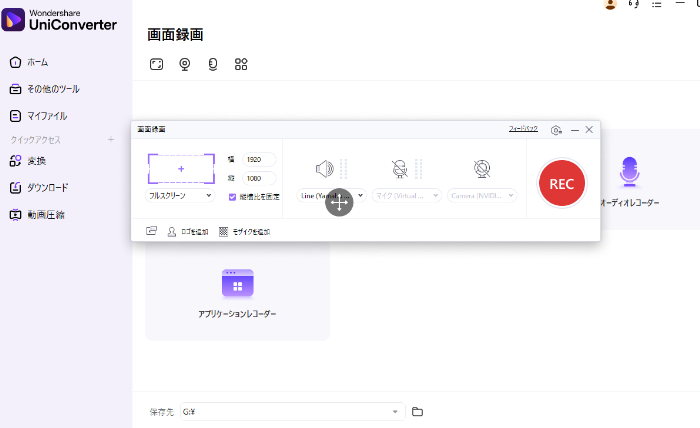Open the アプリケーションレコーダー card
This screenshot has width=700, height=428.
pyautogui.click(x=238, y=291)
